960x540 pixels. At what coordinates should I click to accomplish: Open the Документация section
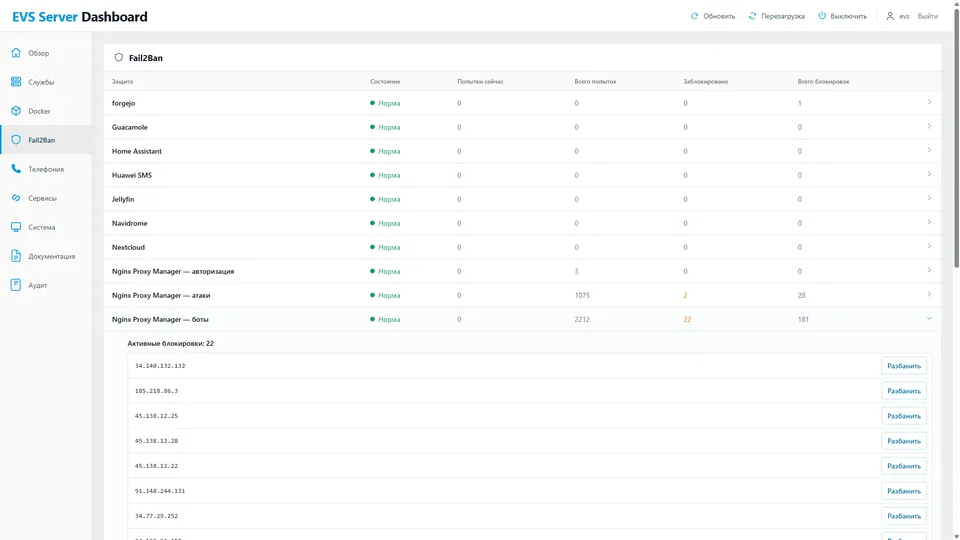(46, 256)
